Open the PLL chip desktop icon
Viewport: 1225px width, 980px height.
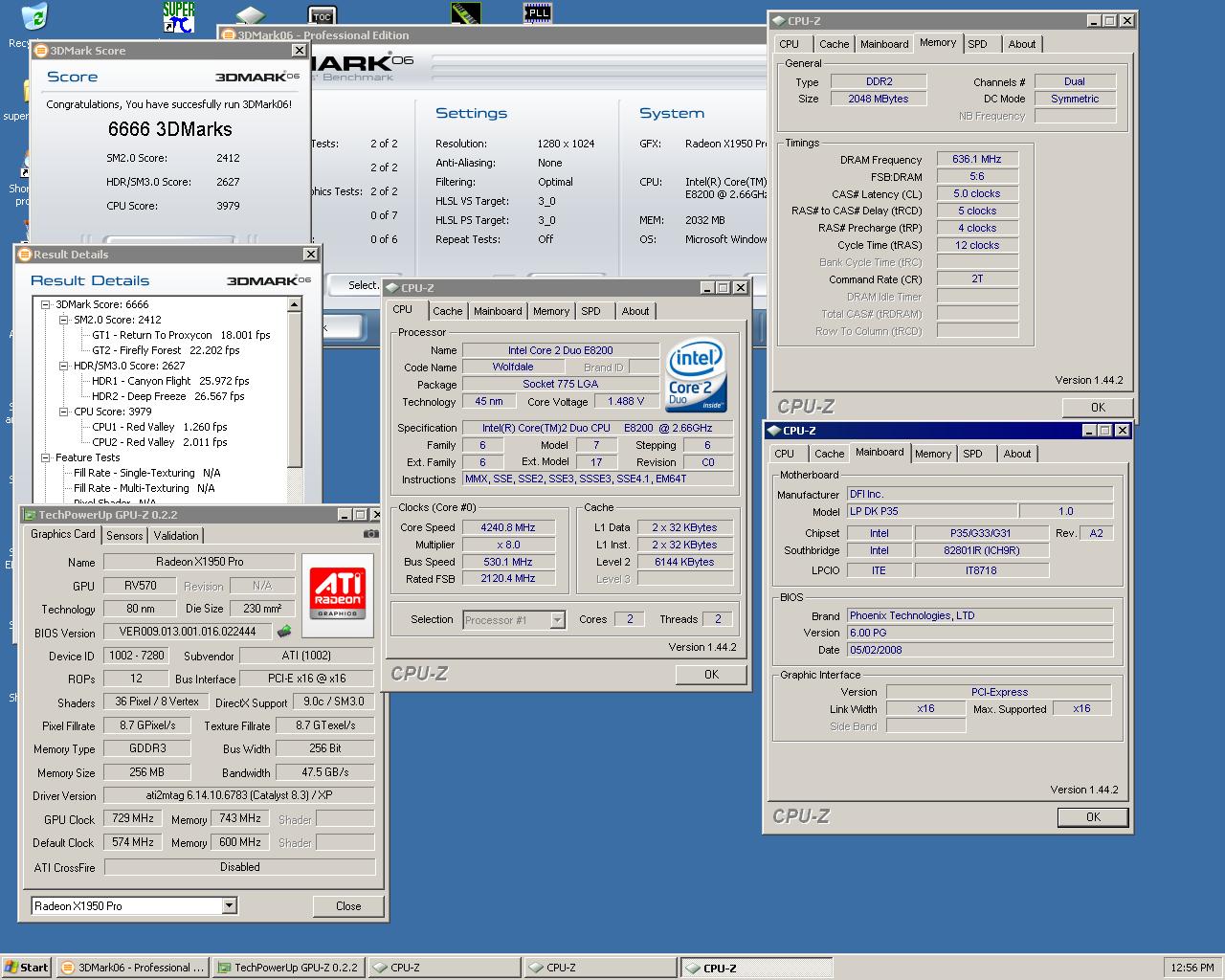click(538, 12)
